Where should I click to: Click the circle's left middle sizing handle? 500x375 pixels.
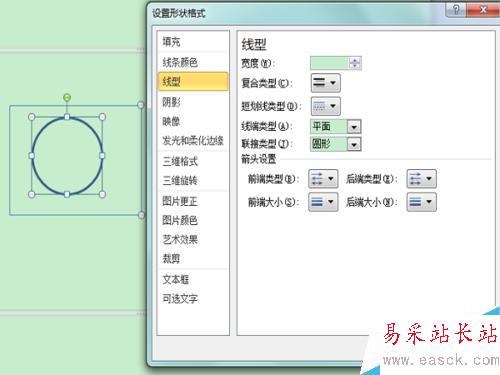(32, 155)
